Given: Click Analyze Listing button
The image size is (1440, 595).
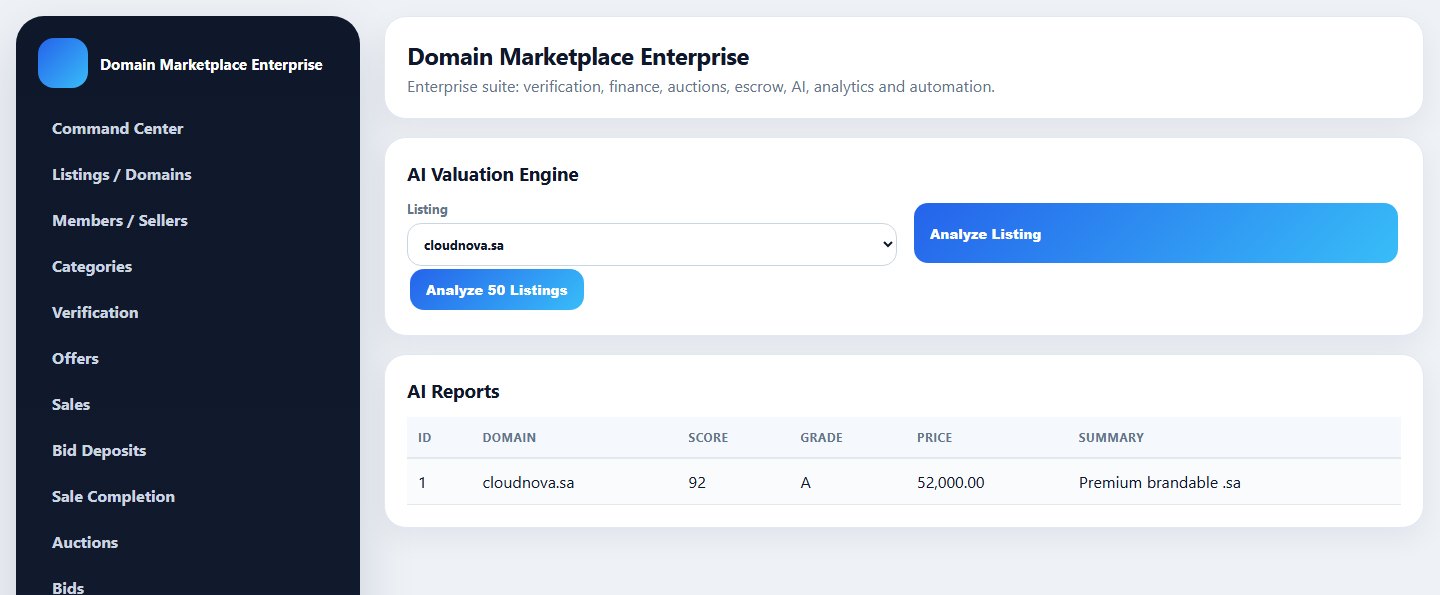Looking at the screenshot, I should tap(1156, 233).
